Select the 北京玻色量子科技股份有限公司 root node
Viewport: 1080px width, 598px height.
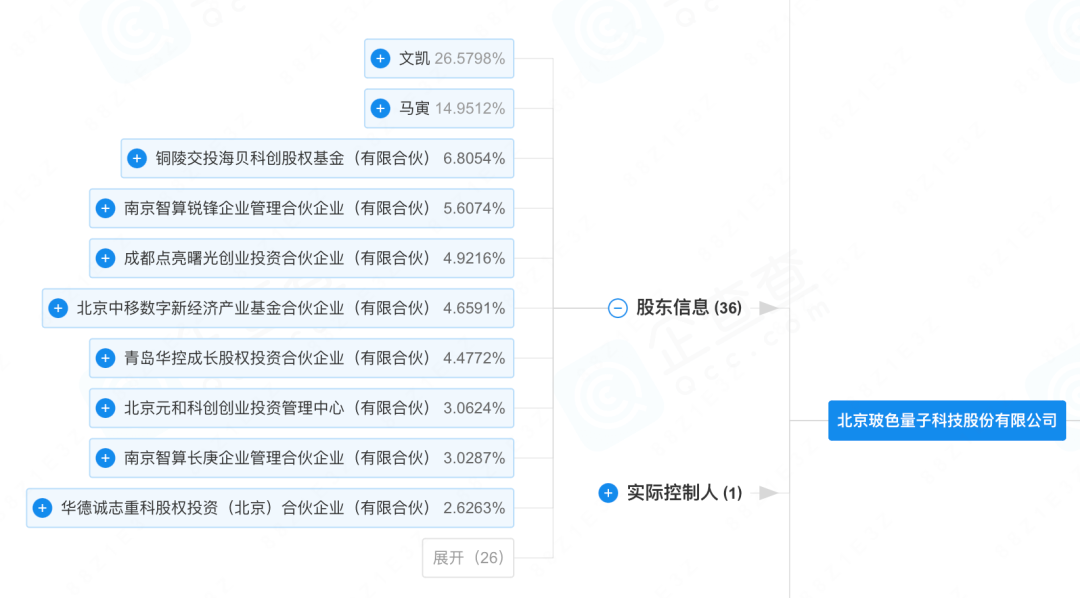pyautogui.click(x=947, y=420)
